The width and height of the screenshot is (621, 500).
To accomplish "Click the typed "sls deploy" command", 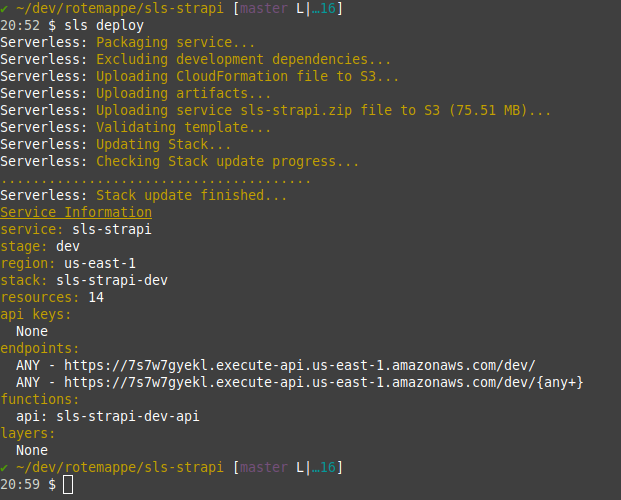I will (103, 26).
